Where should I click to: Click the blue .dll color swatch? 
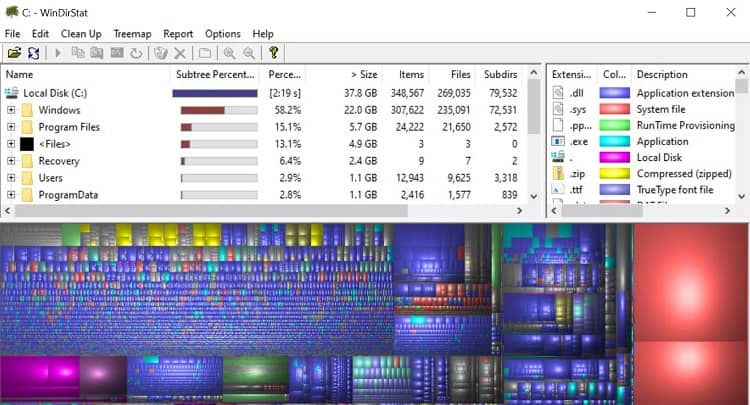[615, 93]
